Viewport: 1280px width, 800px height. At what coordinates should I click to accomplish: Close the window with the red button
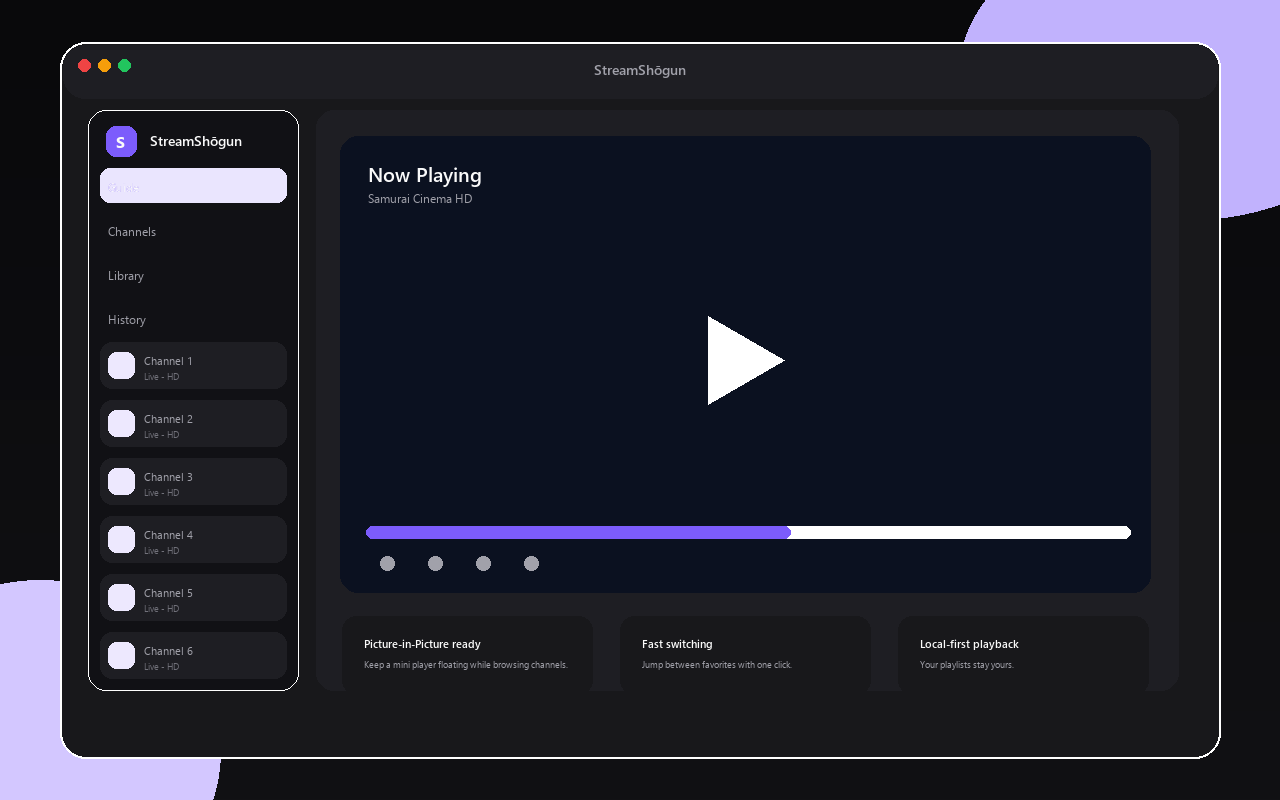click(x=85, y=66)
